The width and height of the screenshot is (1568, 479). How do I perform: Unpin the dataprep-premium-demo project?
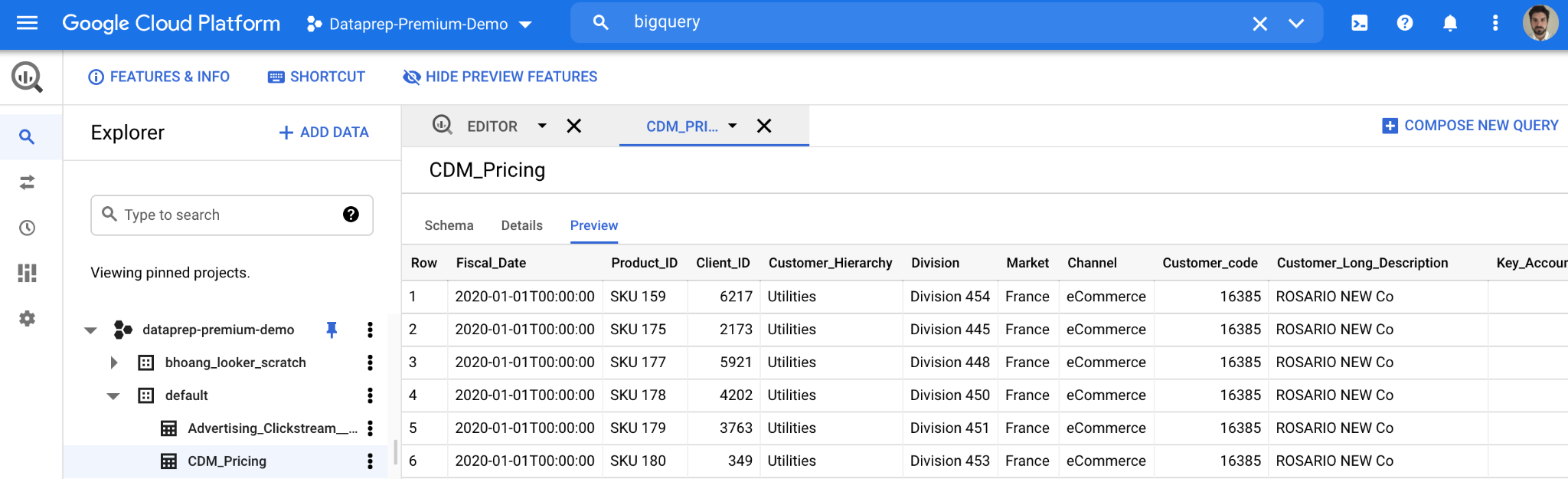pos(332,330)
